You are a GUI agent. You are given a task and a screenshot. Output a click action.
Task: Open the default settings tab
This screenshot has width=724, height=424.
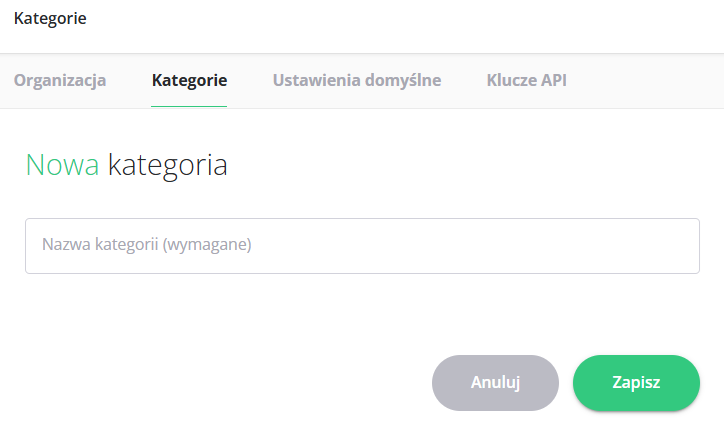(357, 80)
